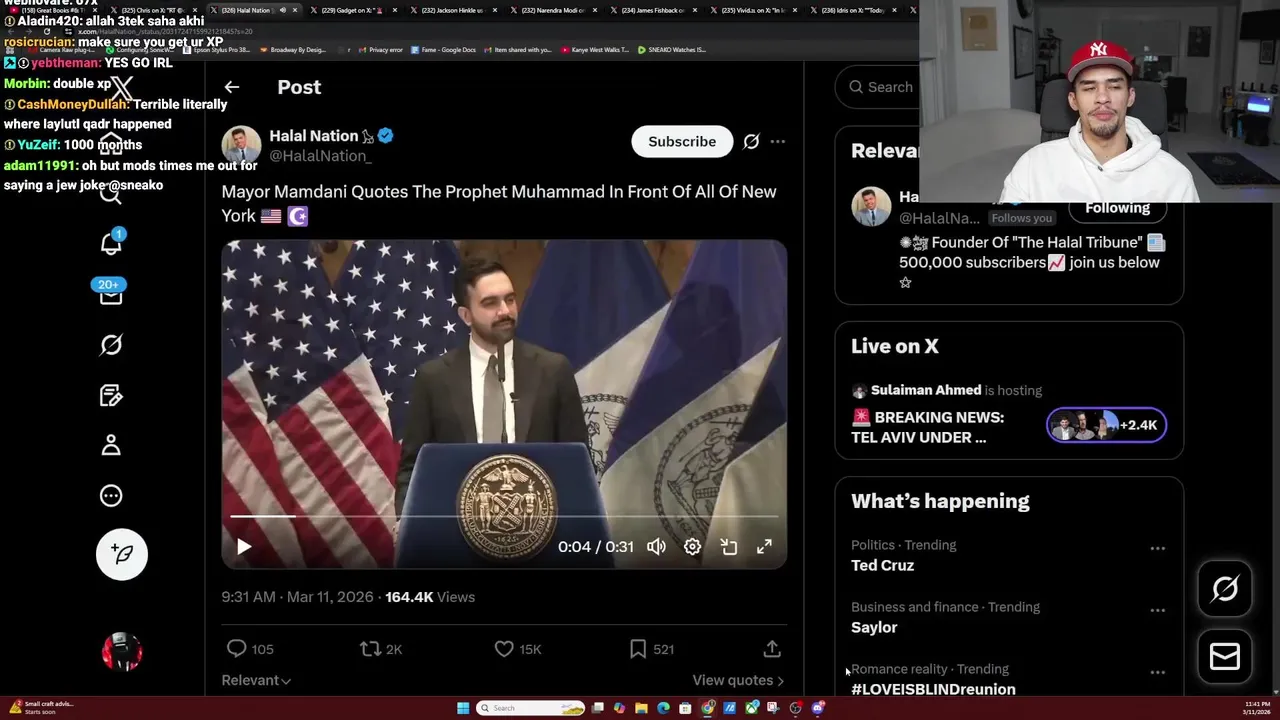Open Profile icon in left sidebar
The image size is (1280, 720).
tap(111, 445)
